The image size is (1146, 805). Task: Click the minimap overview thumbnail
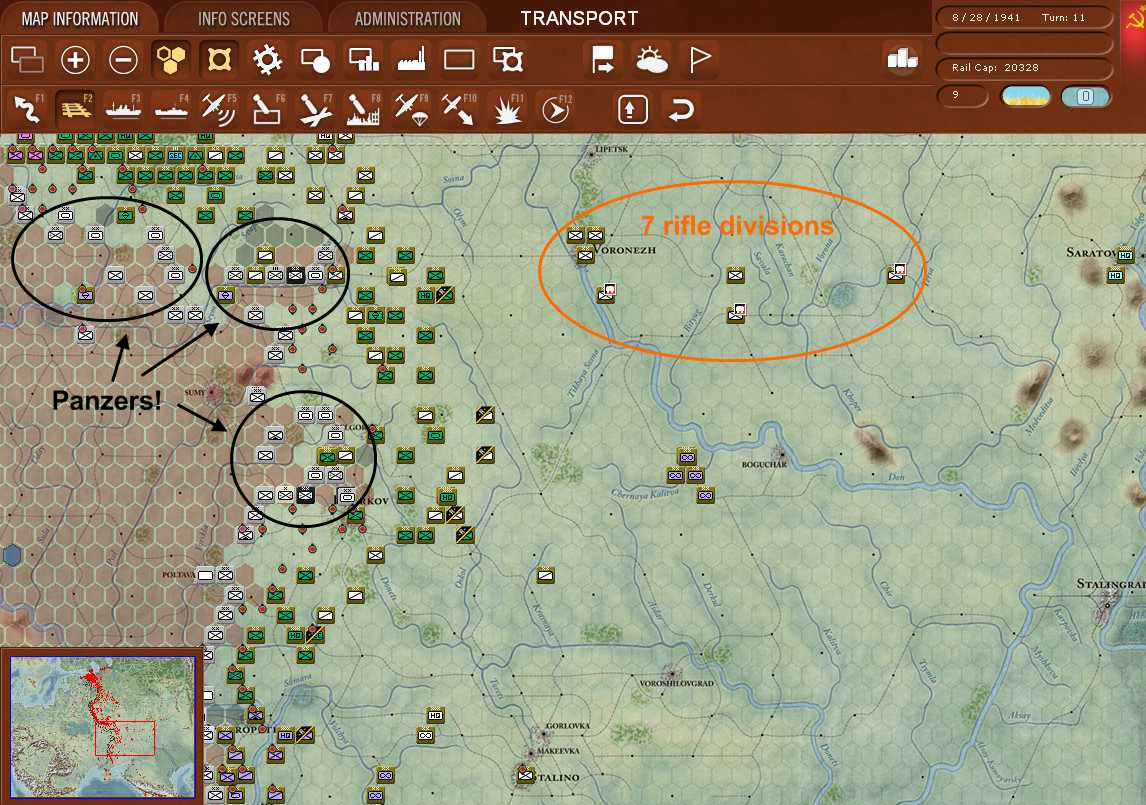pyautogui.click(x=103, y=727)
